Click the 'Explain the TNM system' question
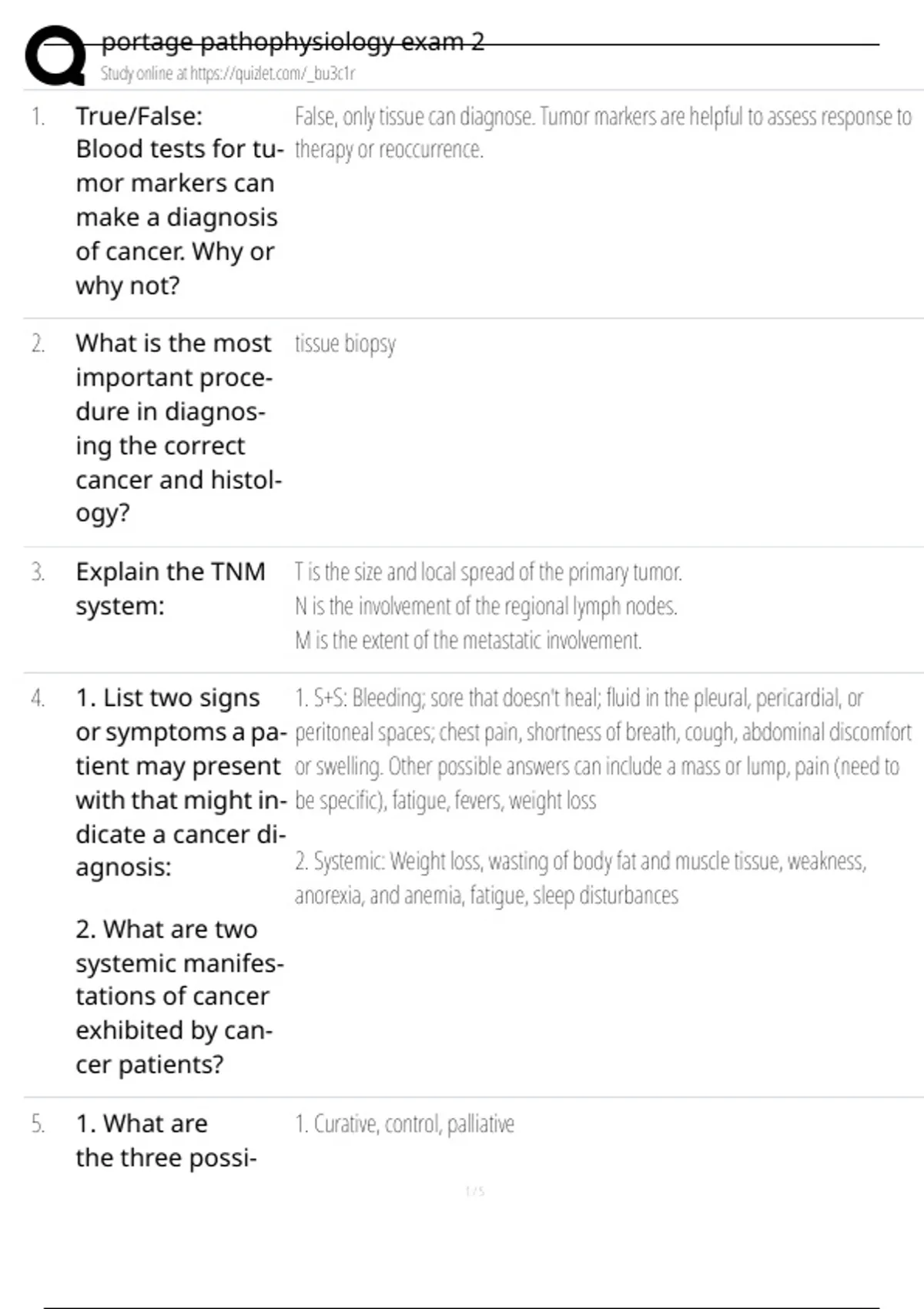 tap(170, 588)
